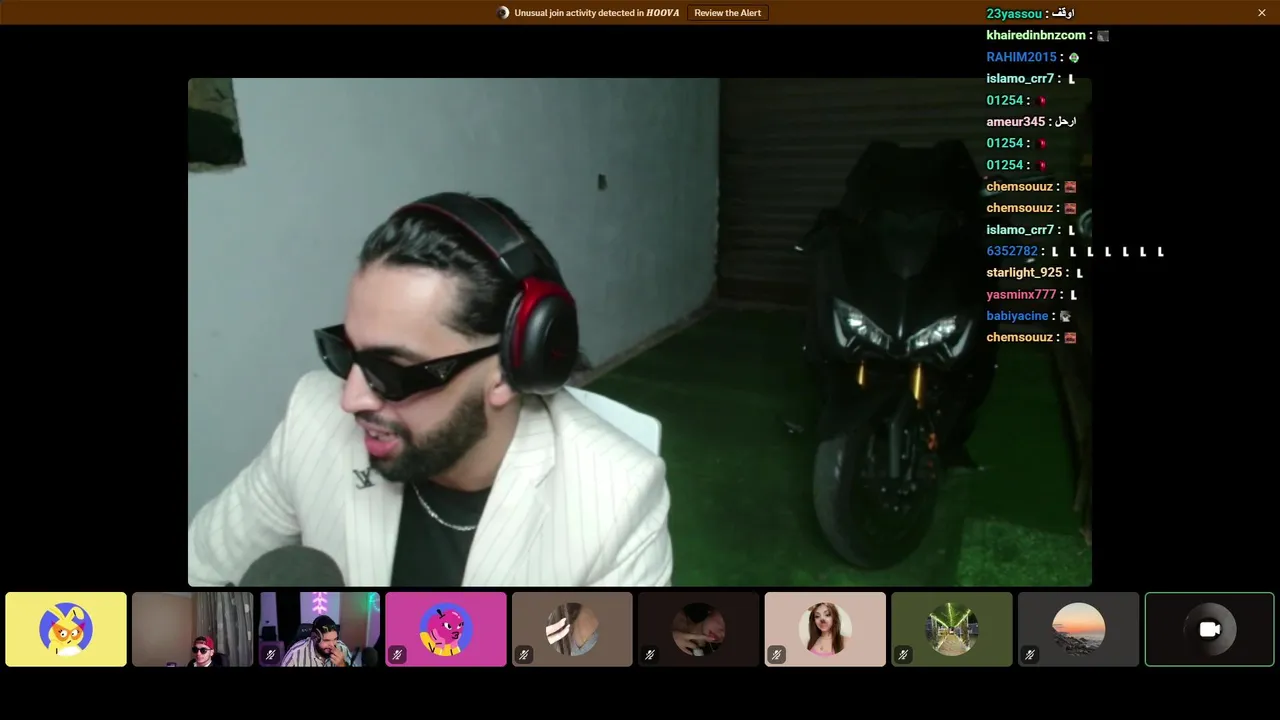
Task: Click the emoji in khairedinbnzcom's message
Action: [1103, 36]
